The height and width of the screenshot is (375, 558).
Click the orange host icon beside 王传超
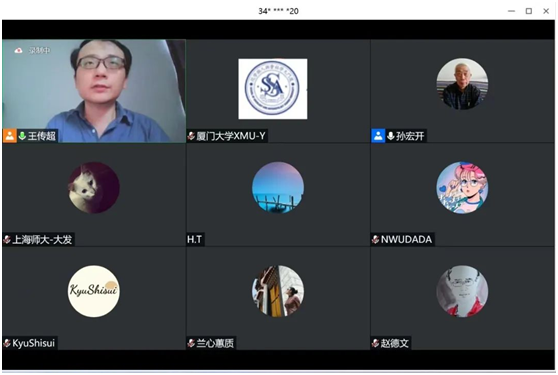(10, 136)
